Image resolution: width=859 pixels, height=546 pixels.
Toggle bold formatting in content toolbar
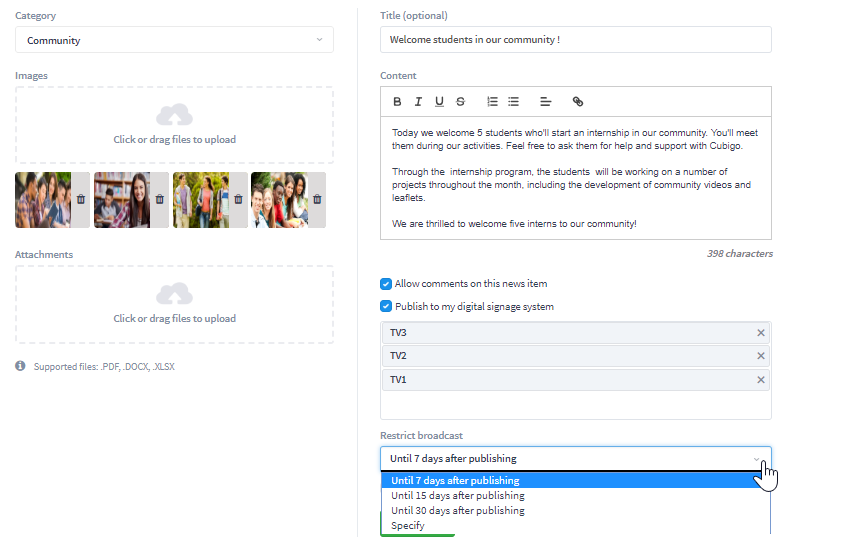397,101
